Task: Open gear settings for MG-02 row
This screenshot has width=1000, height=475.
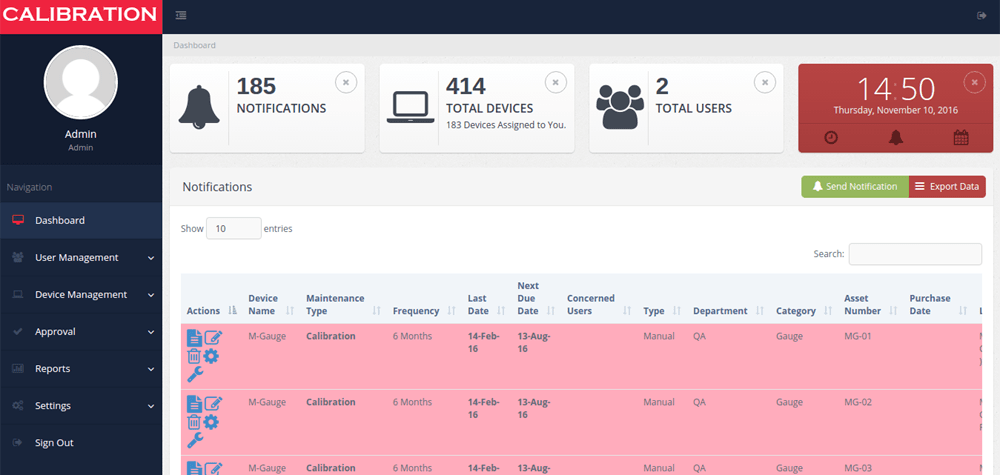Action: point(211,422)
